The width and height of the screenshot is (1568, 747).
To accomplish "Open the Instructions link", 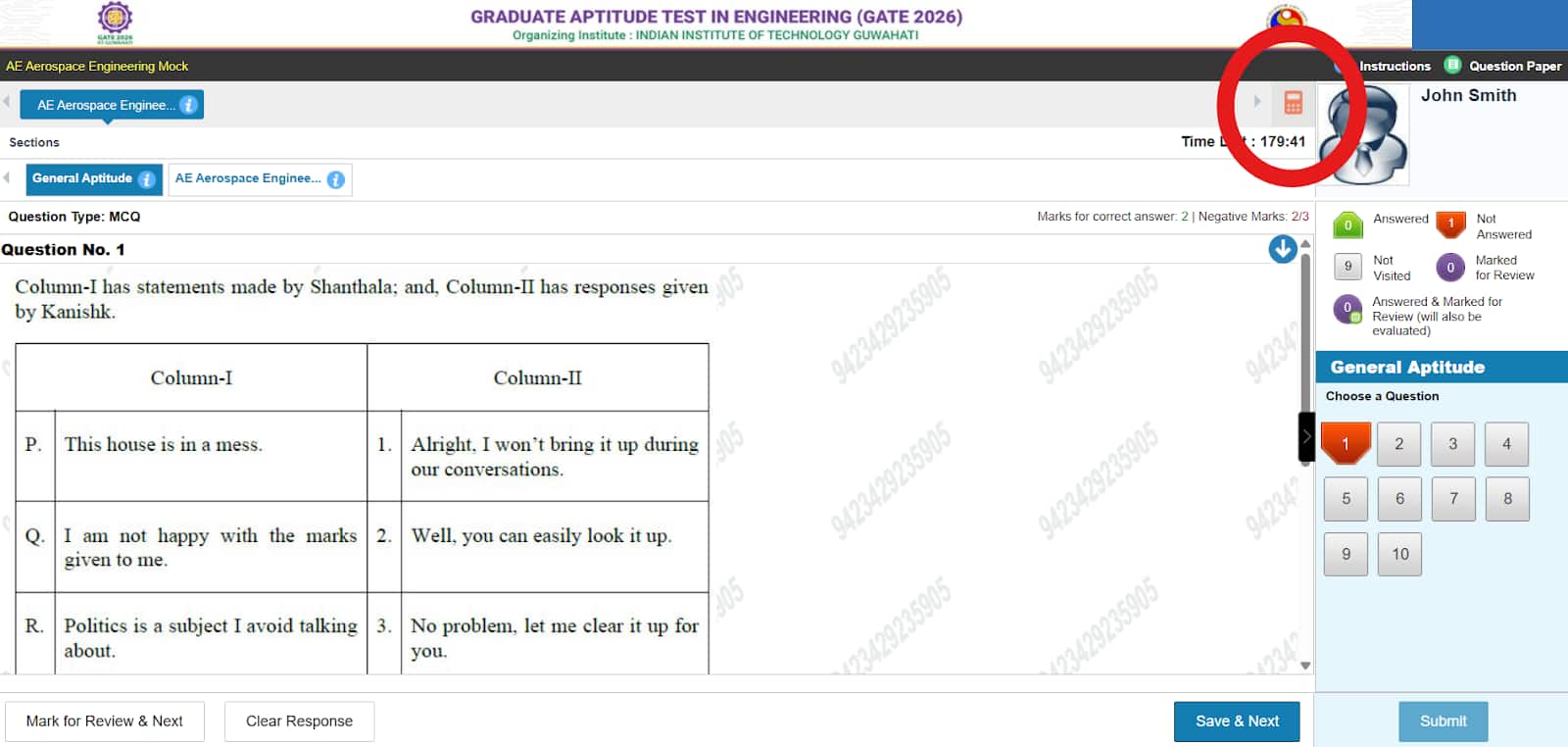I will 1395,66.
